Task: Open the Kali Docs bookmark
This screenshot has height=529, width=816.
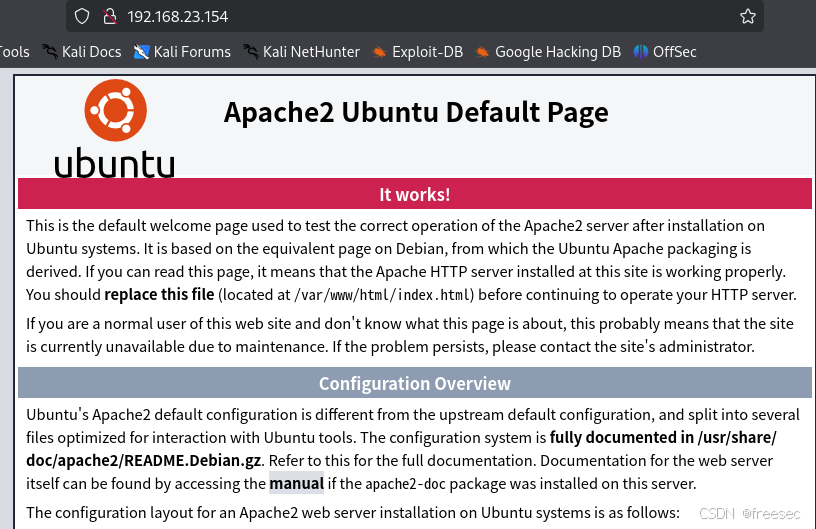Action: coord(82,52)
